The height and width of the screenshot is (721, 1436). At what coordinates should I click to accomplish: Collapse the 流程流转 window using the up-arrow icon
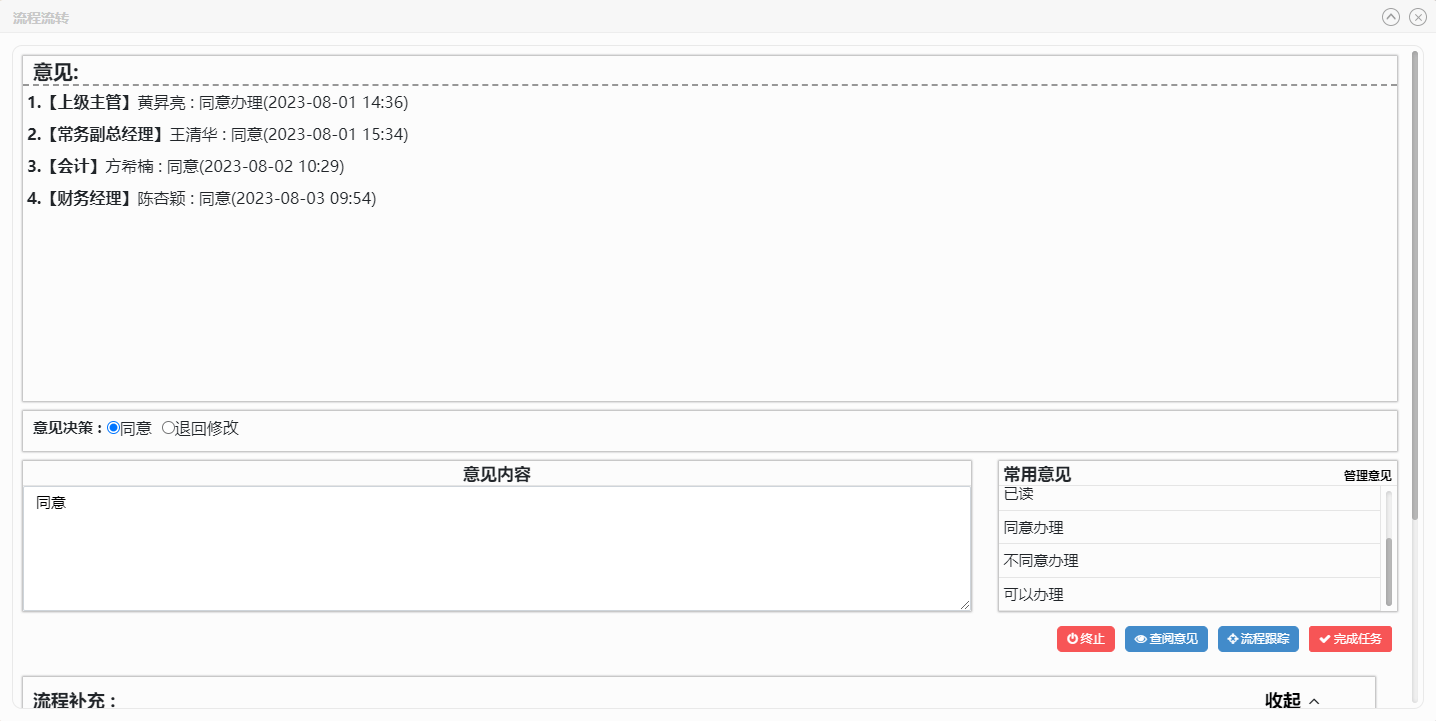tap(1391, 17)
